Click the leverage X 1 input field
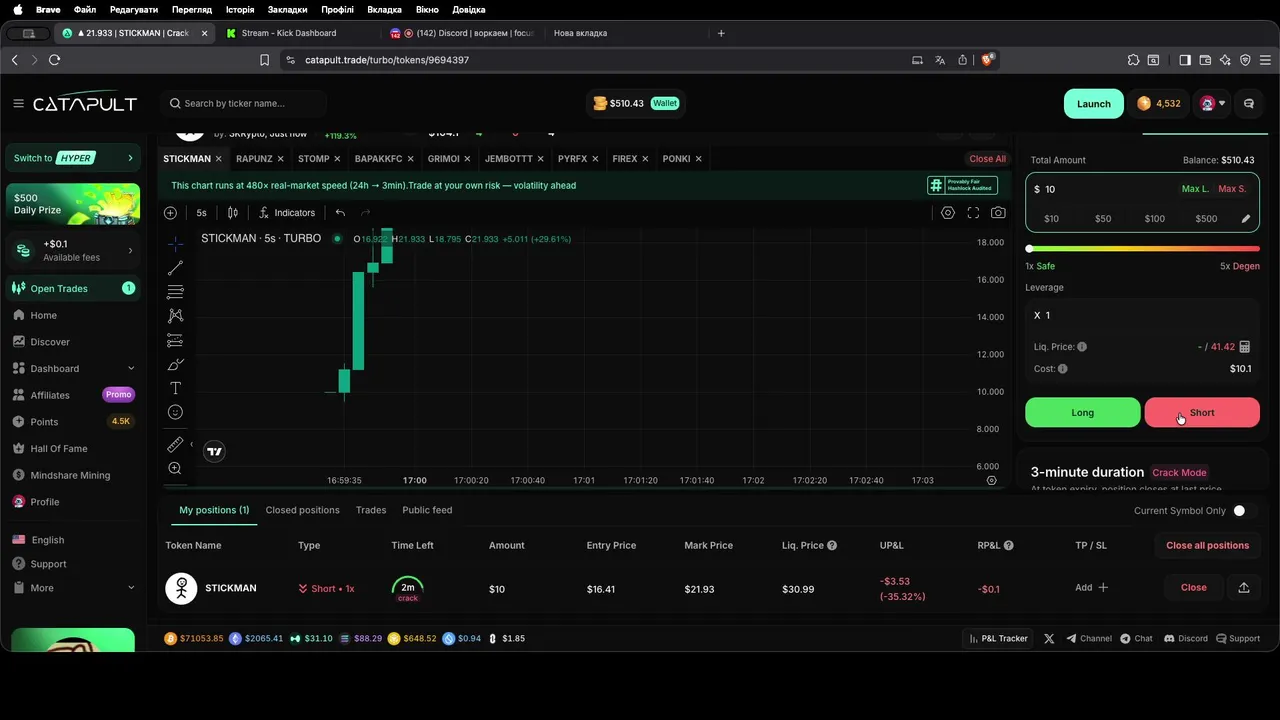This screenshot has height=720, width=1280. tap(1142, 315)
